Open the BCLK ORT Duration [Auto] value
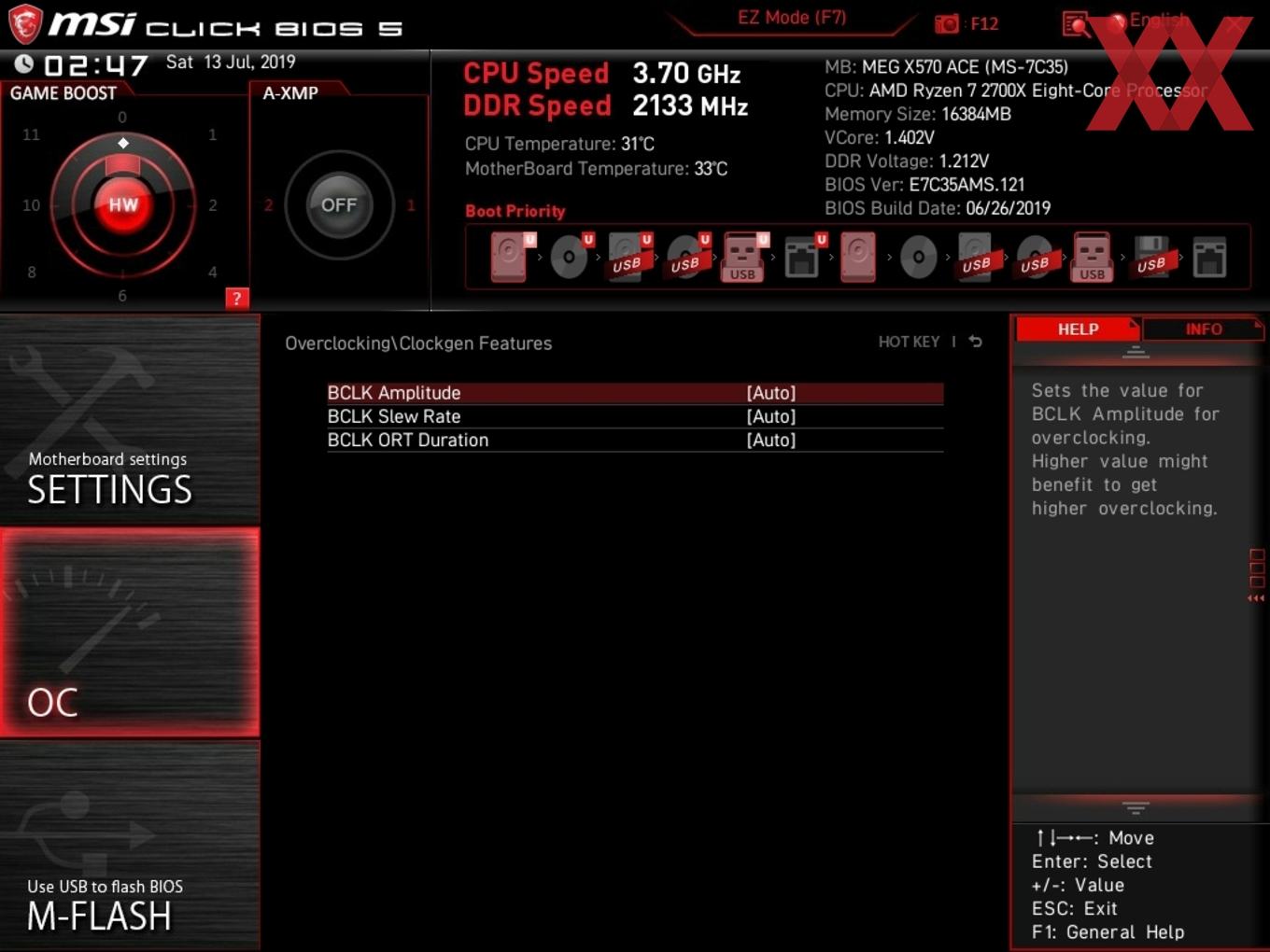This screenshot has height=952, width=1270. pos(770,440)
